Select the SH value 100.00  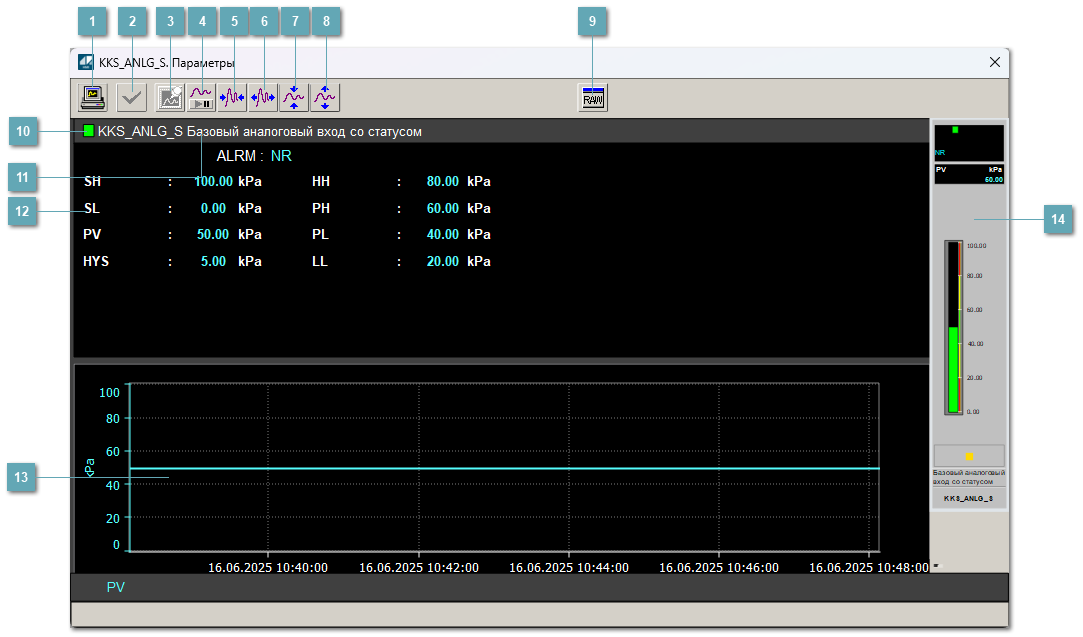coord(213,182)
